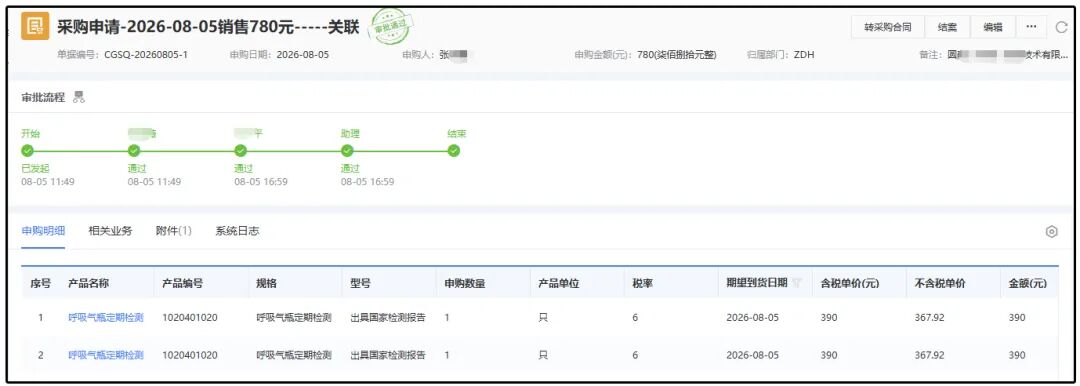Filter by 期望到货日期 funnel icon
1080x386 pixels.
[797, 283]
